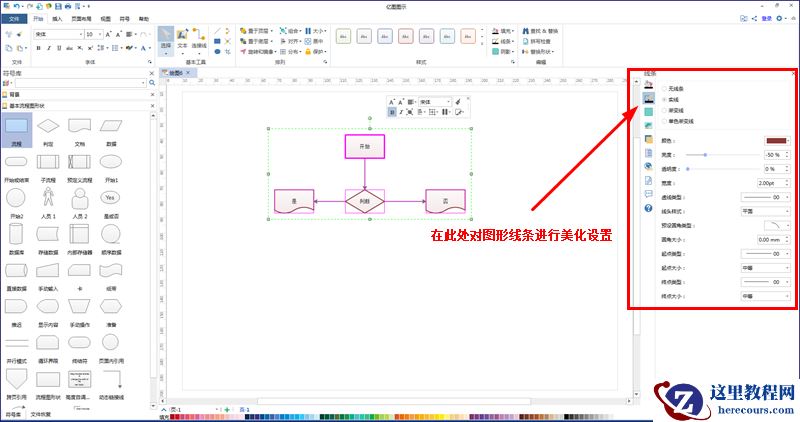Open the 文件 (File) menu

coord(14,19)
